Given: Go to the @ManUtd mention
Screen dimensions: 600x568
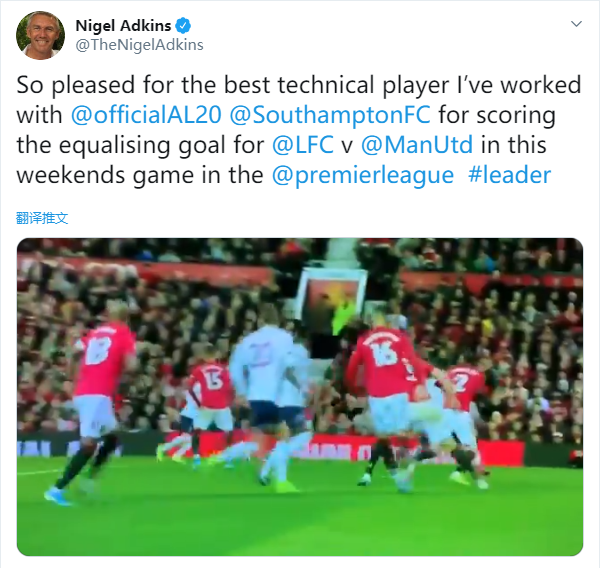Looking at the screenshot, I should [x=417, y=145].
